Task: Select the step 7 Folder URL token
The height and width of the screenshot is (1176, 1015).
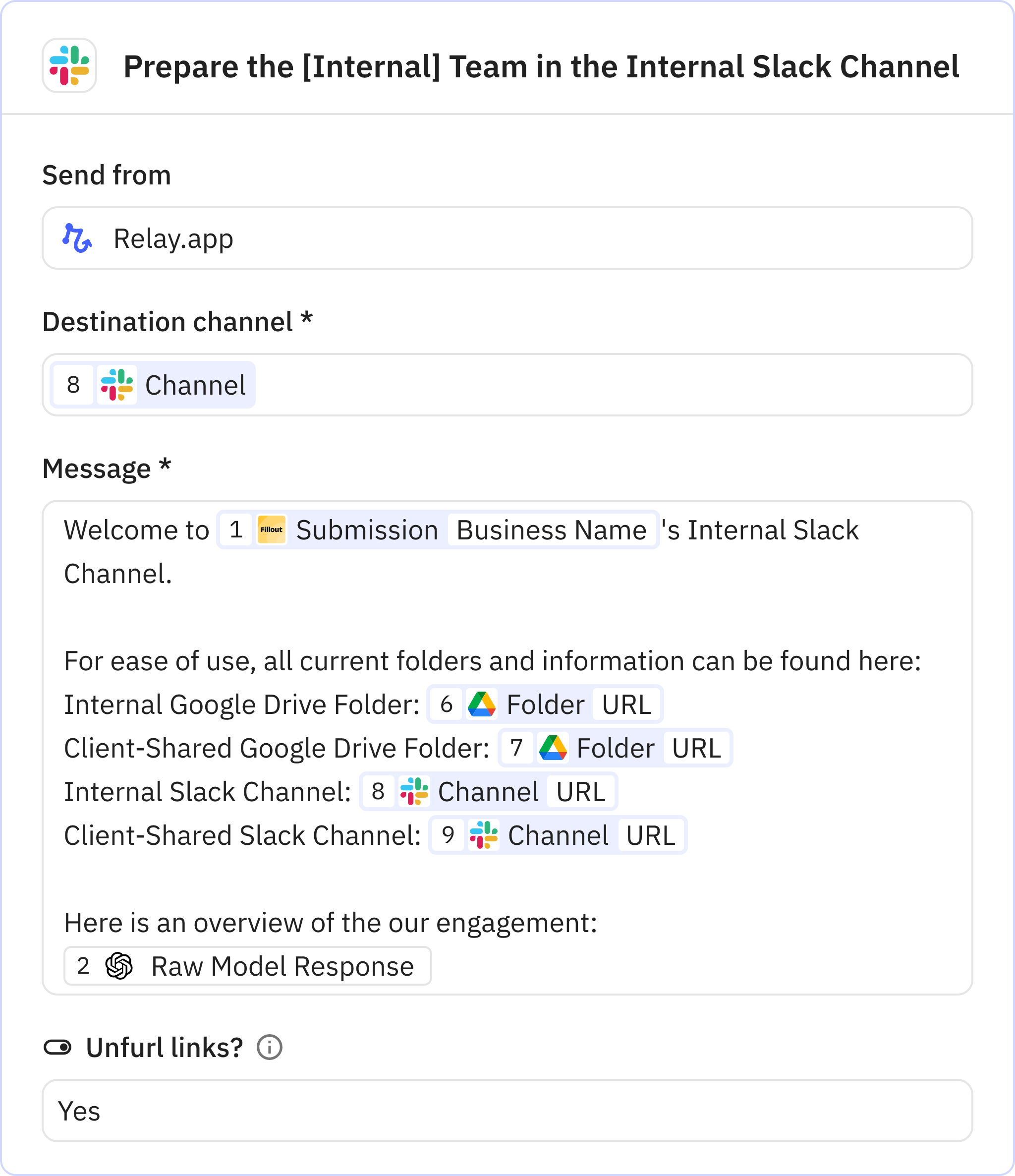Action: [616, 748]
